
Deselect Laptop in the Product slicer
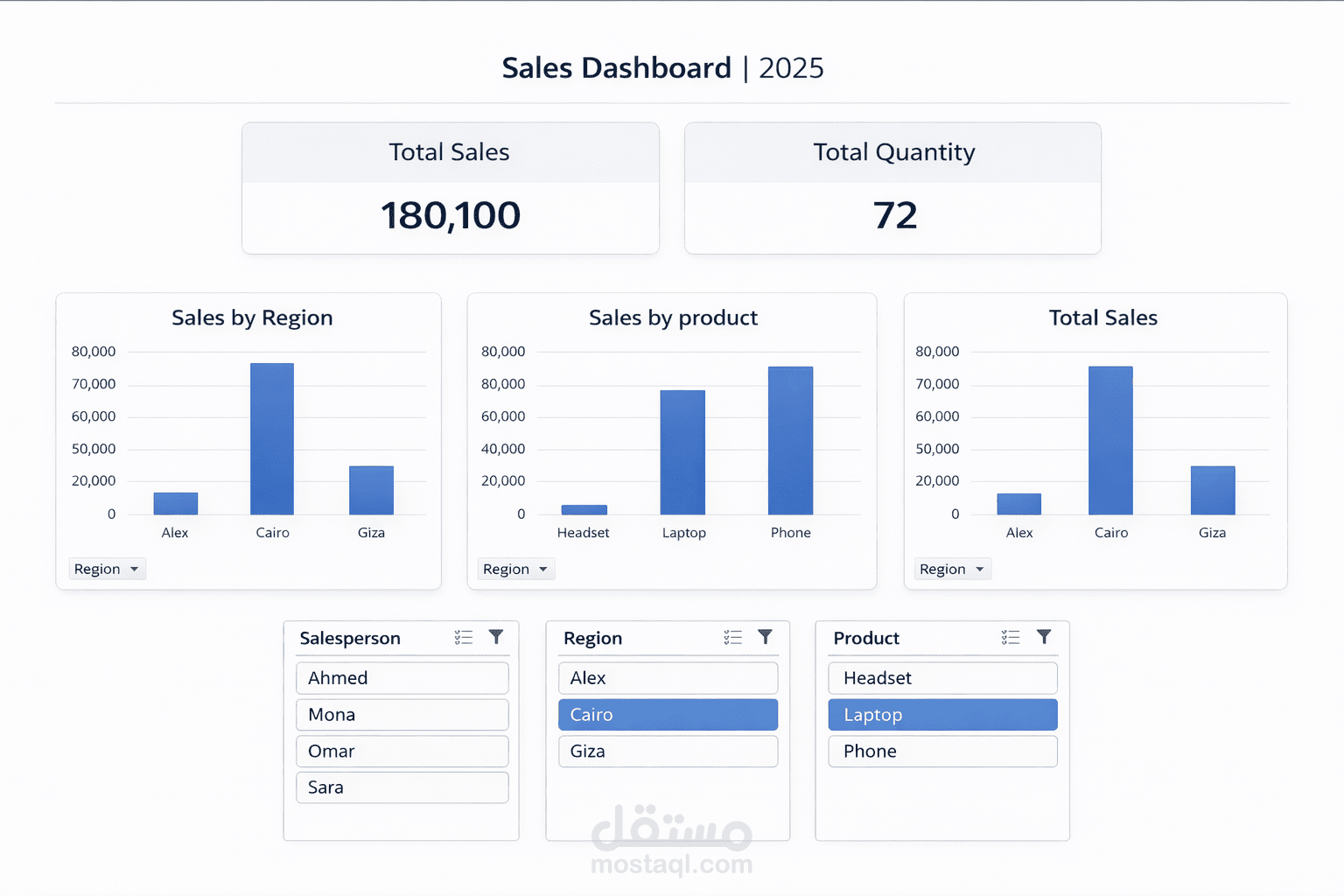point(942,714)
